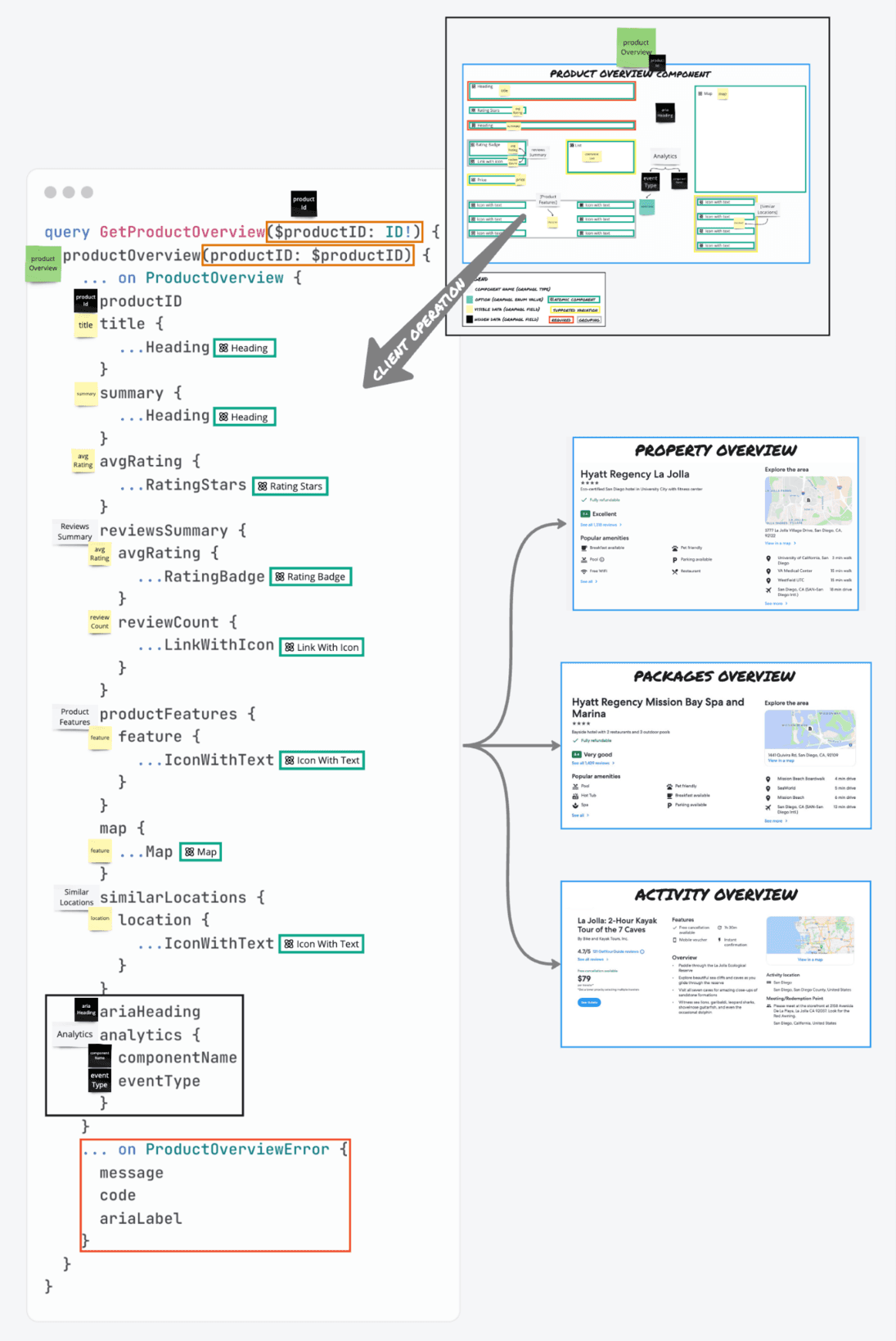Open the Packages Overview card title
This screenshot has height=1341, width=896.
click(714, 676)
